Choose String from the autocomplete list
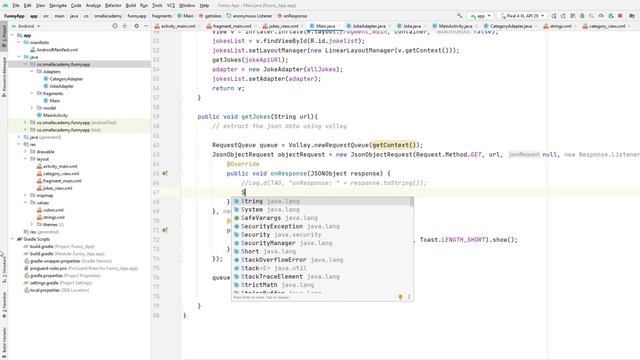This screenshot has height=360, width=640. (x=322, y=201)
